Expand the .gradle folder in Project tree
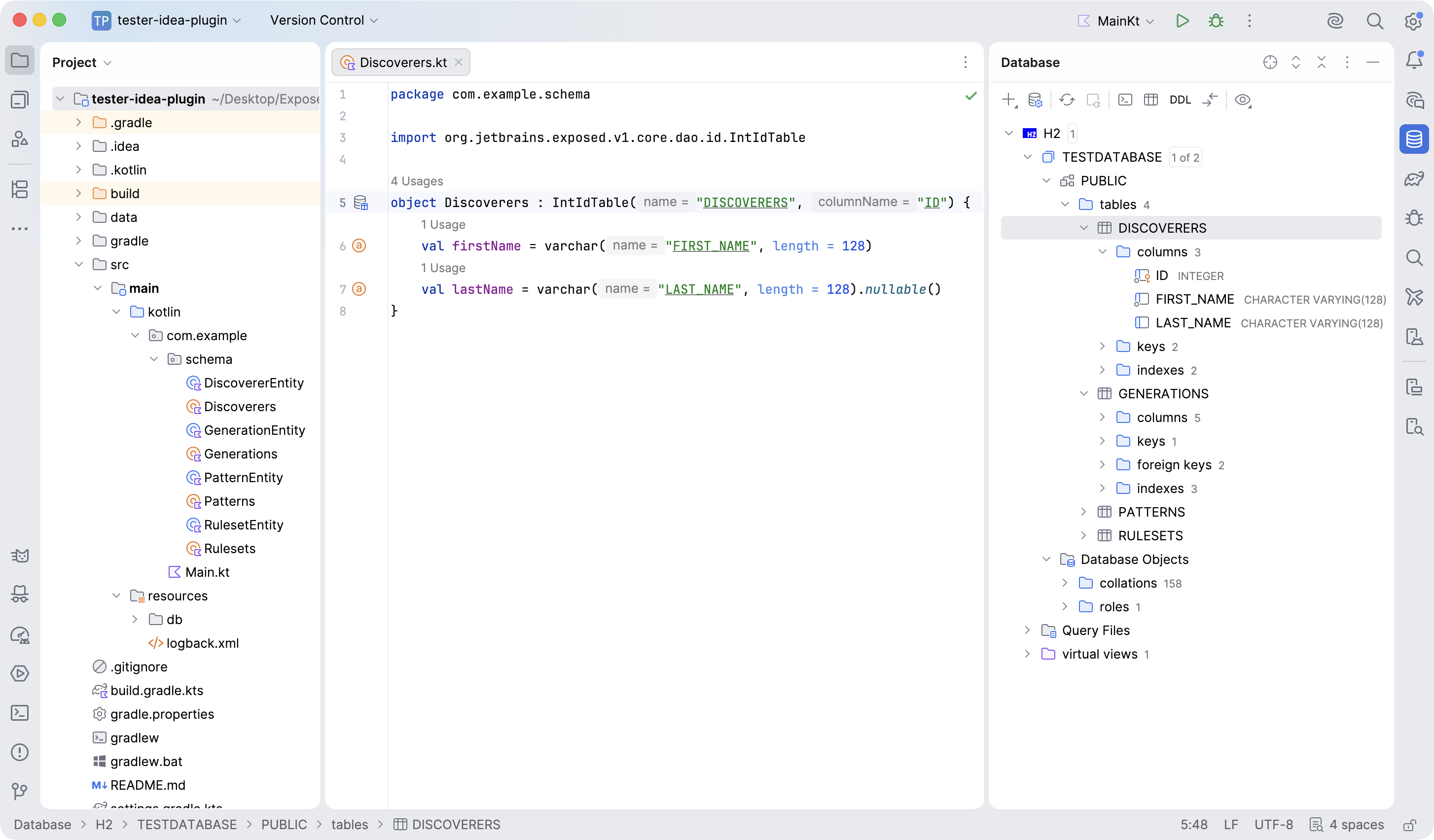Screen dimensions: 1434x840 78,122
